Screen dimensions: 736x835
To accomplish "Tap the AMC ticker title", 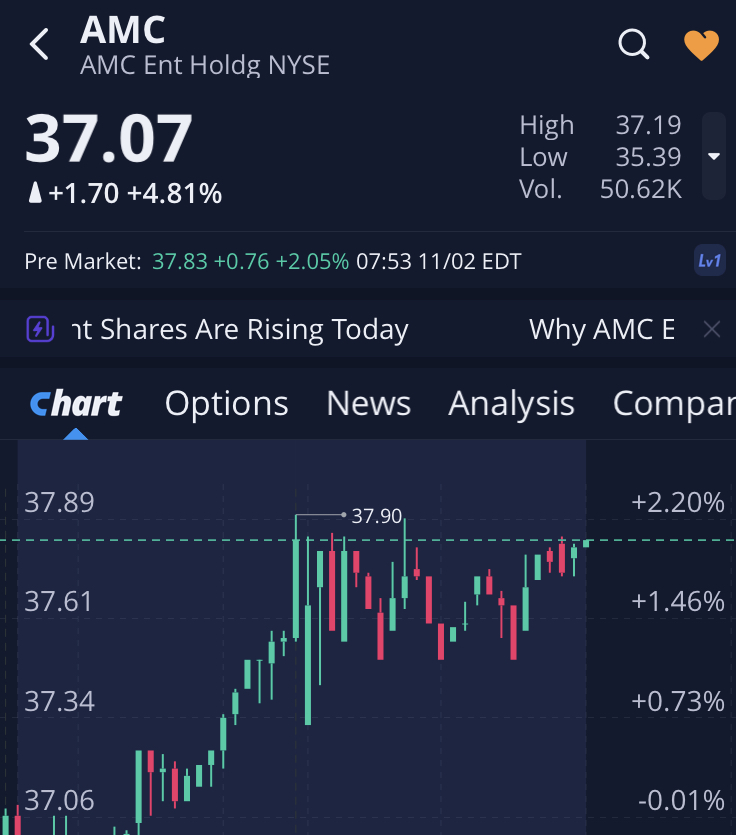I will coord(122,30).
